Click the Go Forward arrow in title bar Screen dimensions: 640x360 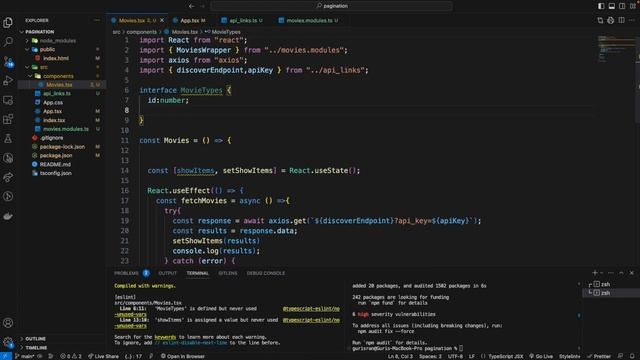[x=202, y=6]
